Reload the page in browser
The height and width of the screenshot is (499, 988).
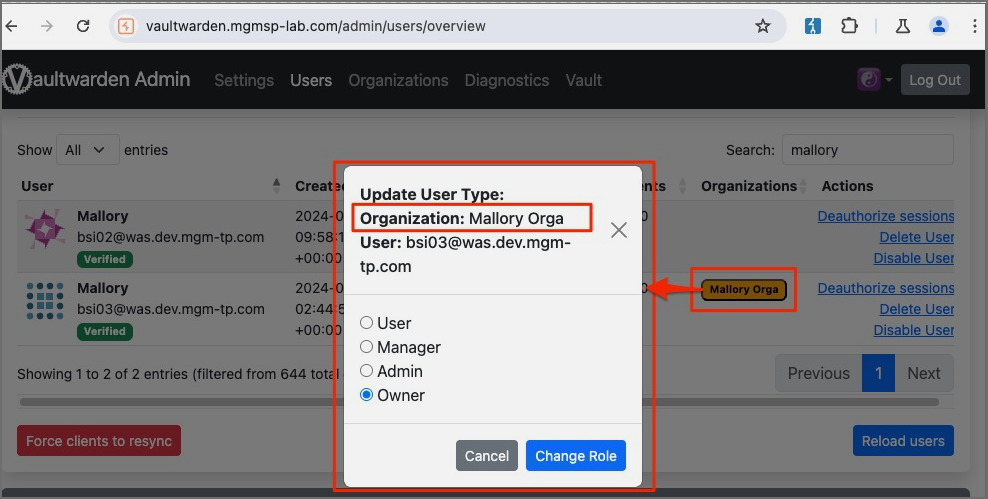tap(83, 26)
